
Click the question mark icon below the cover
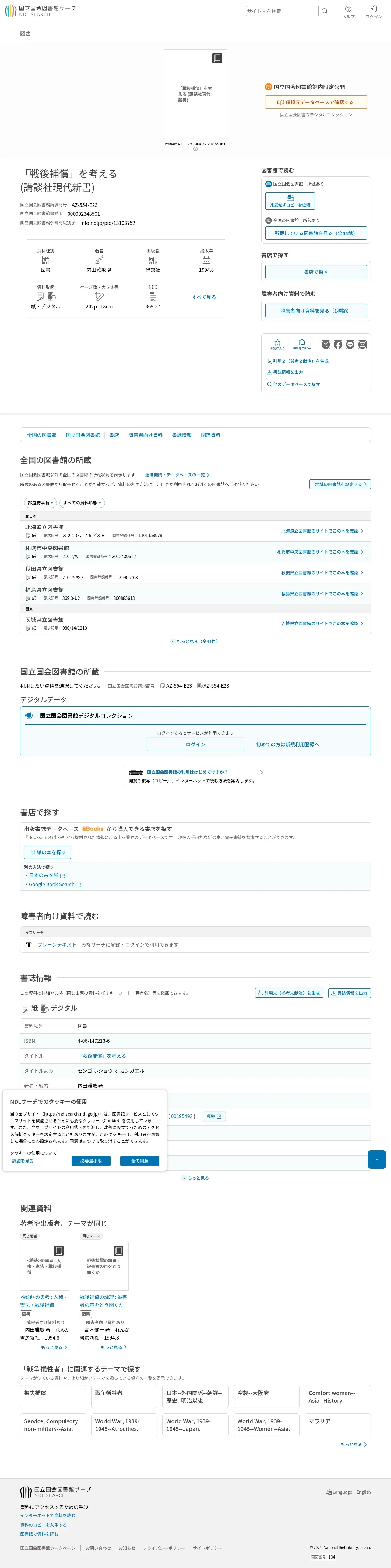(x=195, y=149)
